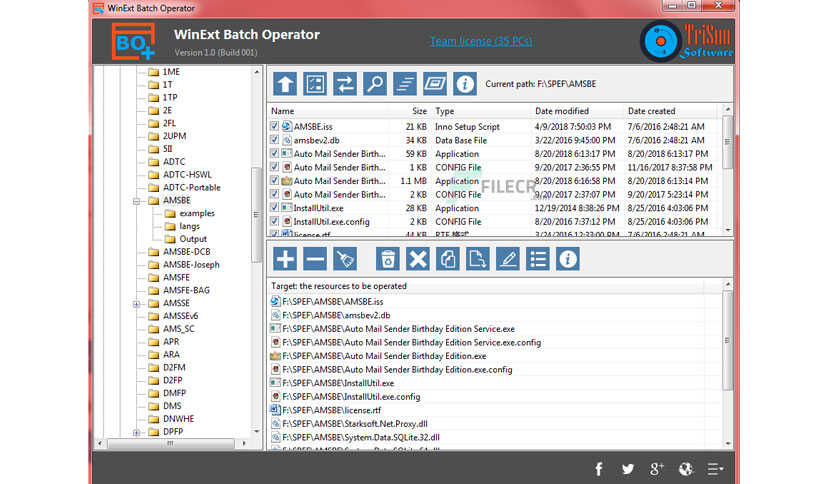Sort file list by Date created column
The image size is (836, 484).
coord(670,111)
